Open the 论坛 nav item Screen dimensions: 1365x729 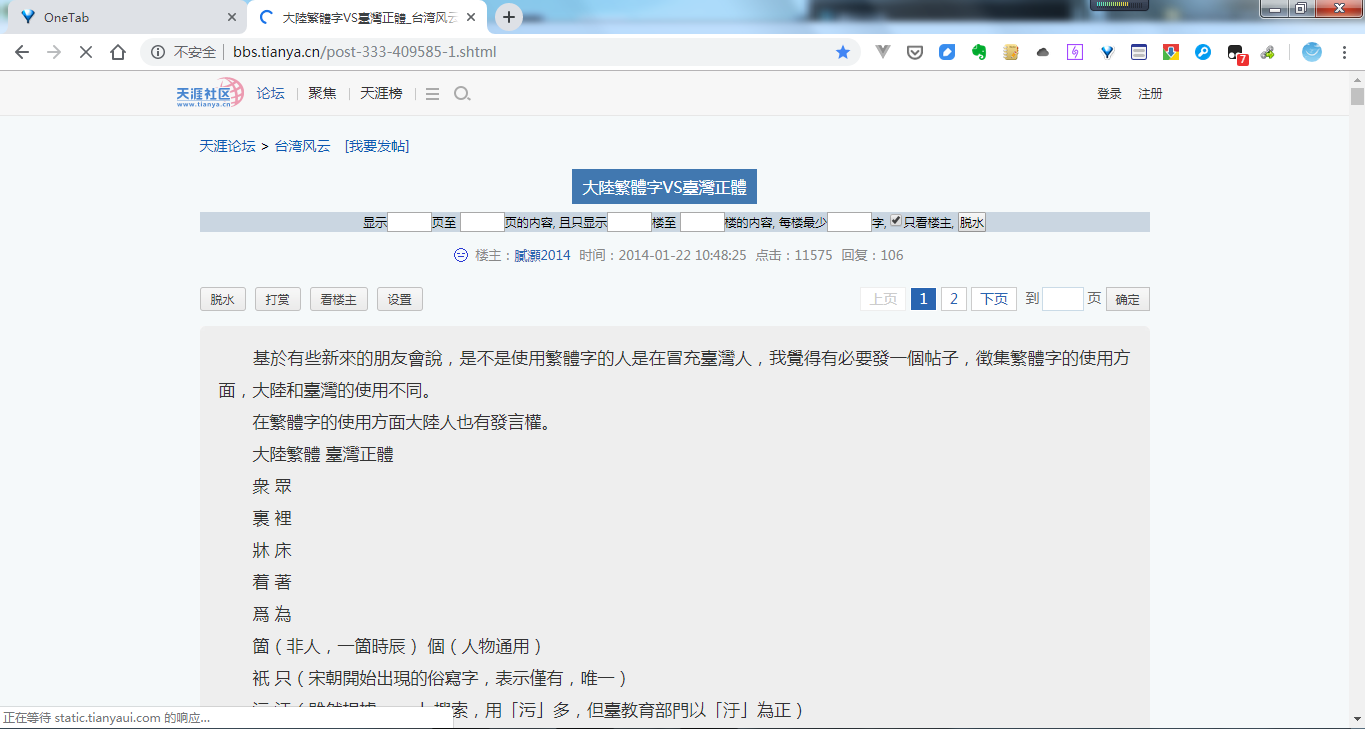pyautogui.click(x=271, y=93)
